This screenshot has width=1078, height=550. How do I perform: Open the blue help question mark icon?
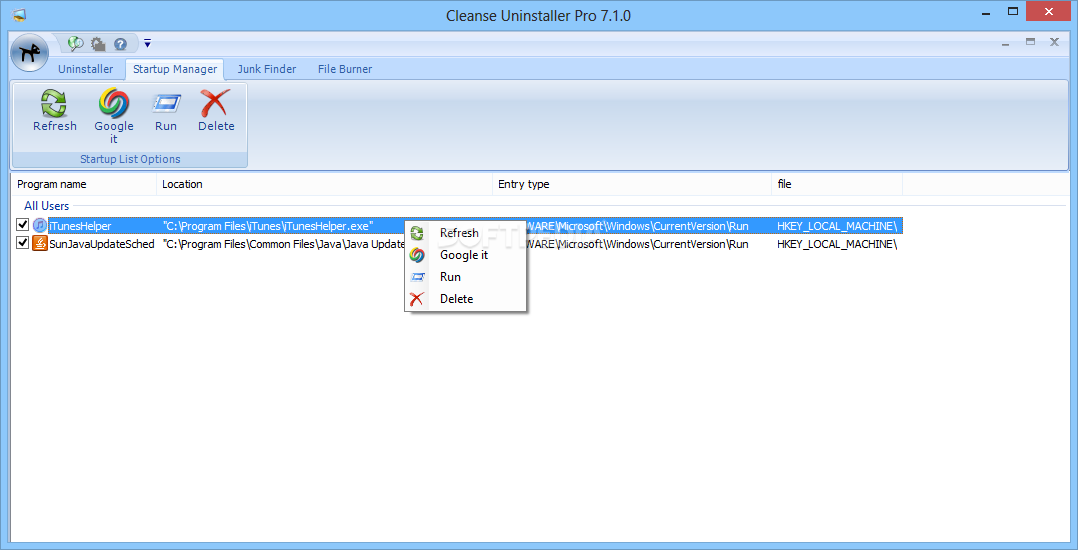(x=120, y=45)
